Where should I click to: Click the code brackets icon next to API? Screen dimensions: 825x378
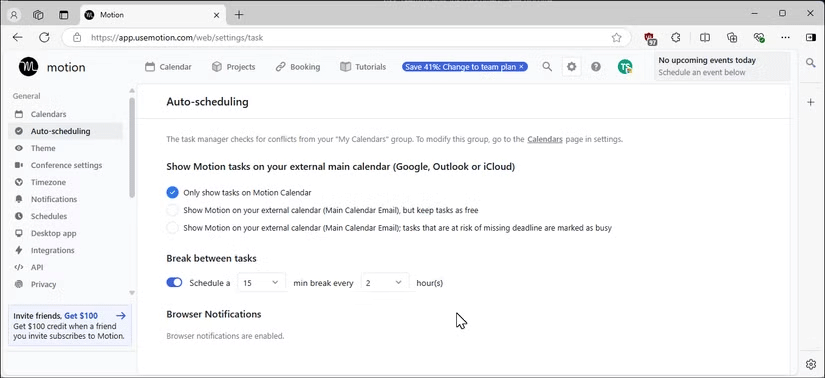(x=19, y=267)
